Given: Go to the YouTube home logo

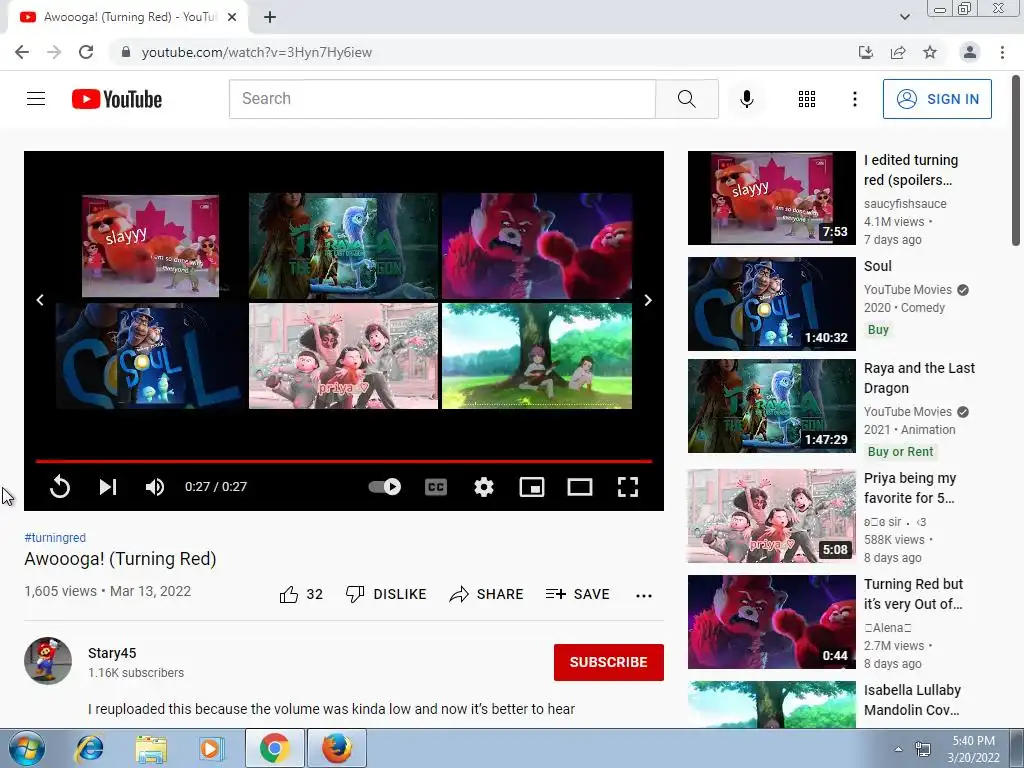Looking at the screenshot, I should pos(117,99).
